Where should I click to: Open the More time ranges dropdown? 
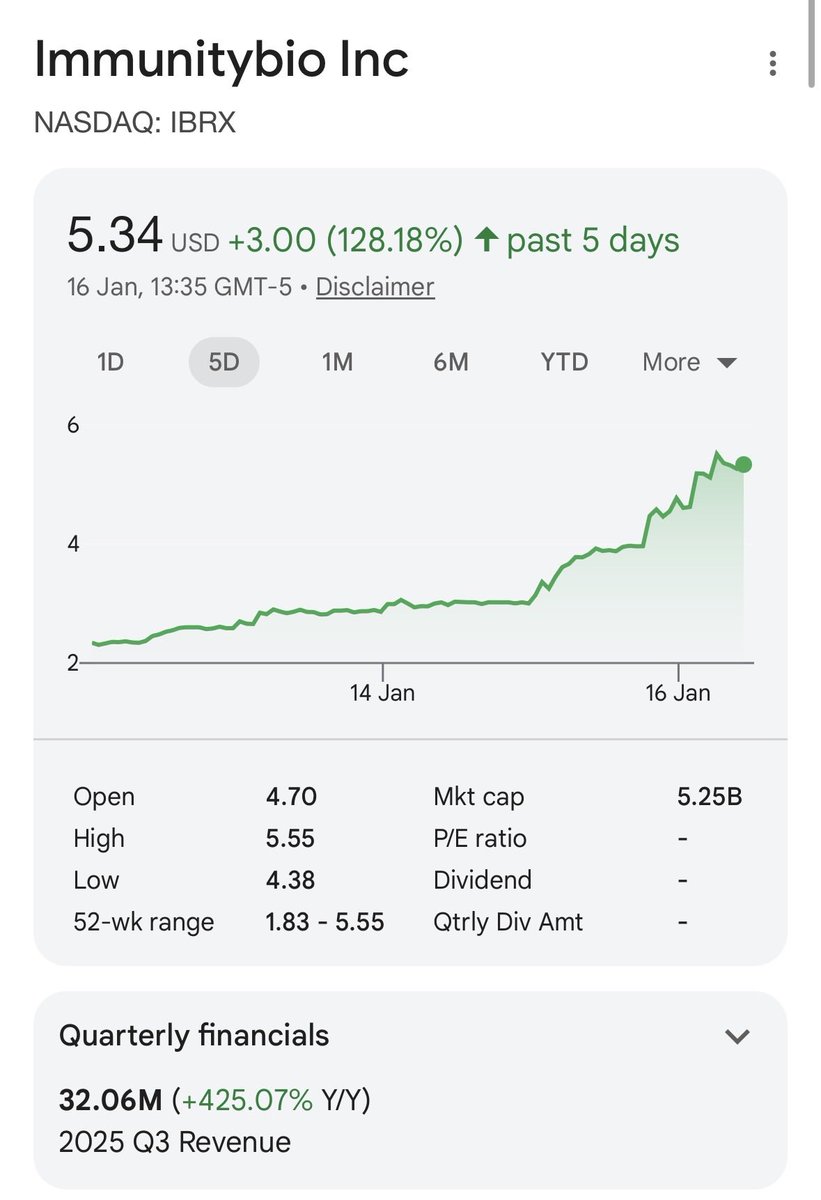point(690,362)
